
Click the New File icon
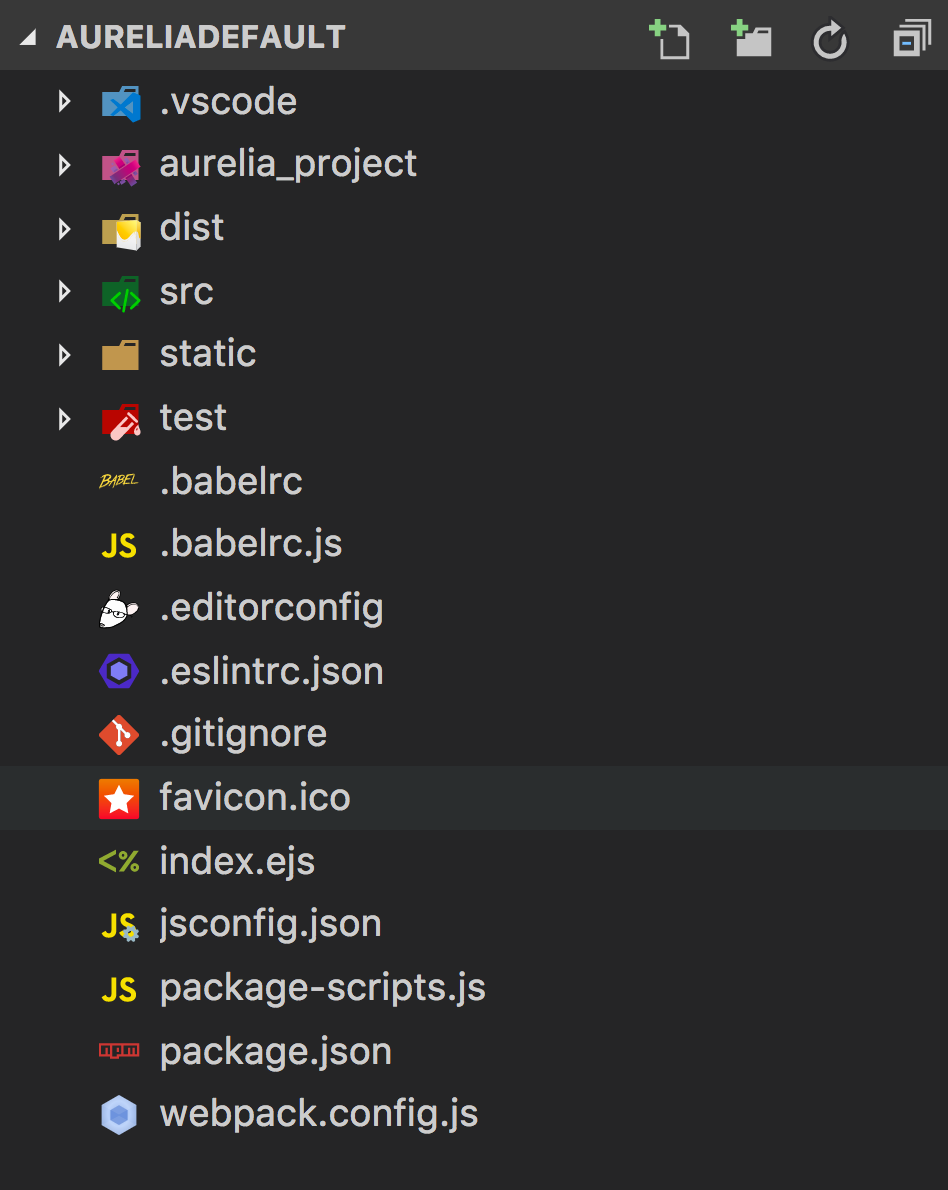tap(670, 40)
